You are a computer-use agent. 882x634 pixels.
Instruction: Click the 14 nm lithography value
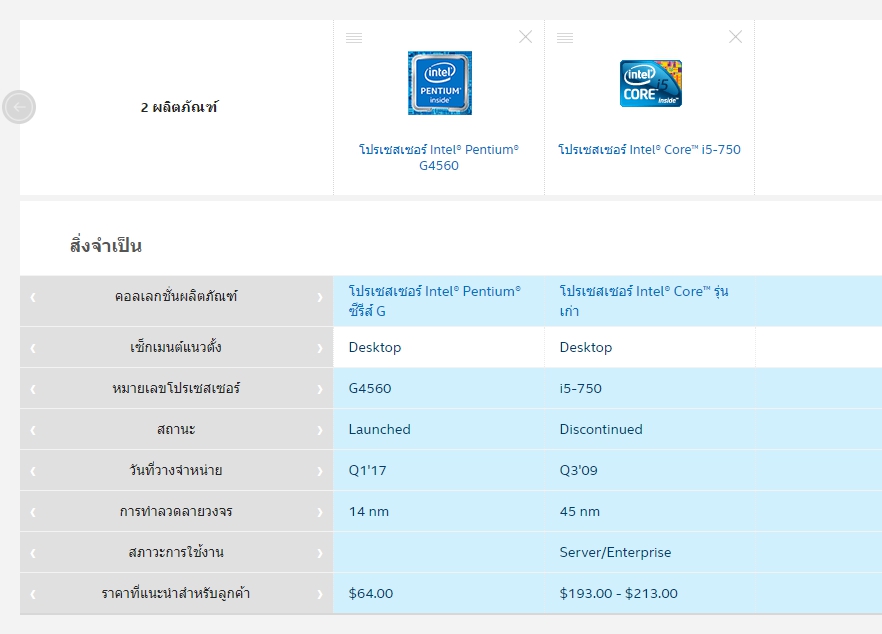(x=368, y=511)
